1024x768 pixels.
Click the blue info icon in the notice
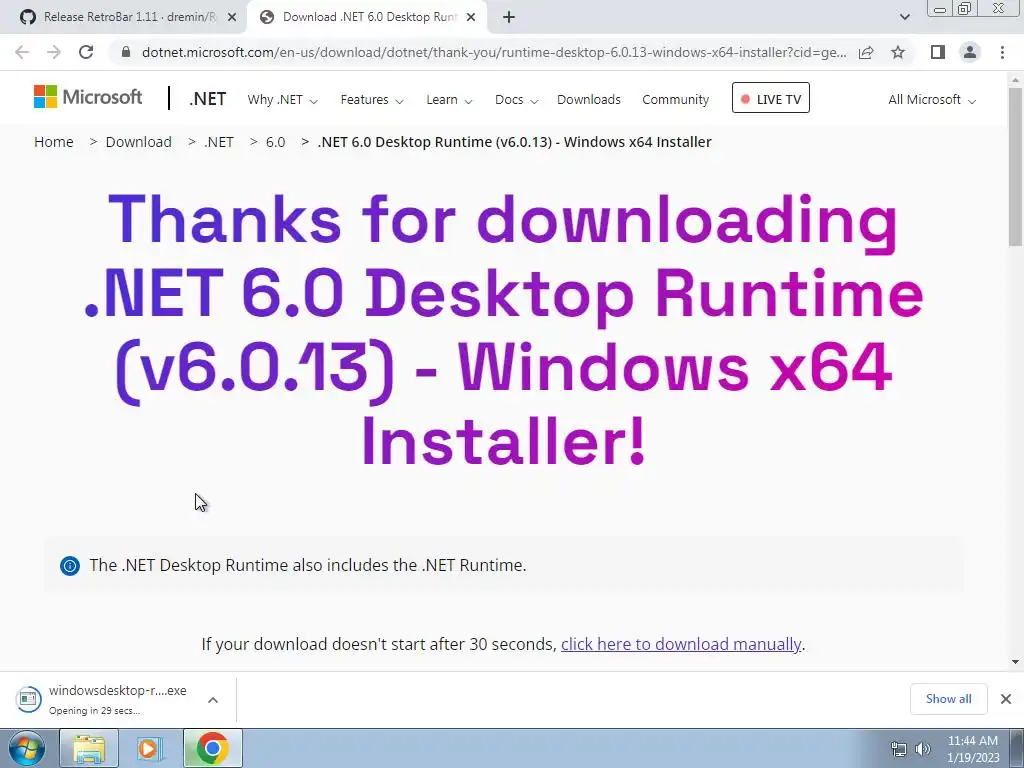pos(70,566)
